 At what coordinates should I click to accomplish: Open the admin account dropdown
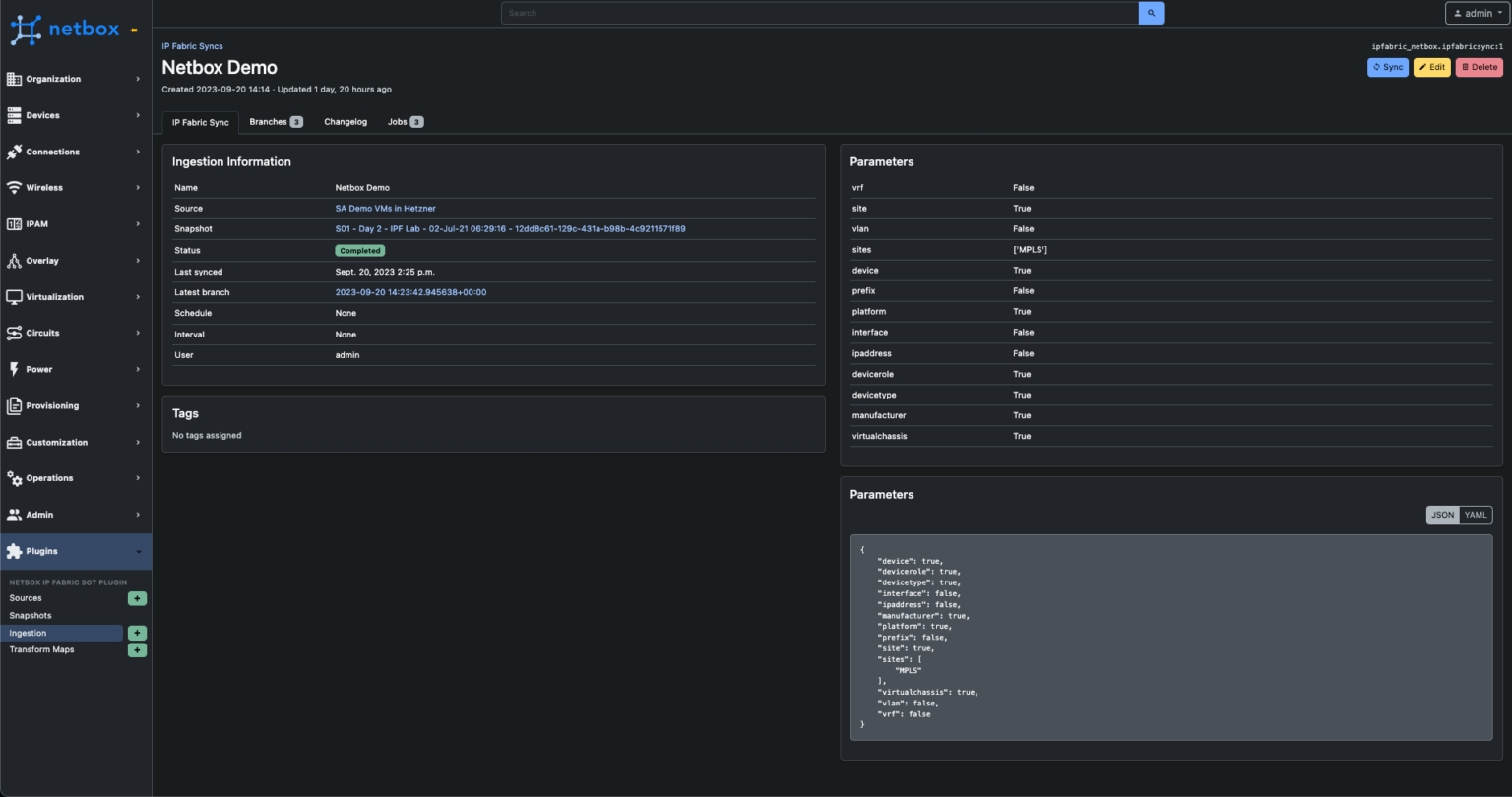click(1476, 13)
